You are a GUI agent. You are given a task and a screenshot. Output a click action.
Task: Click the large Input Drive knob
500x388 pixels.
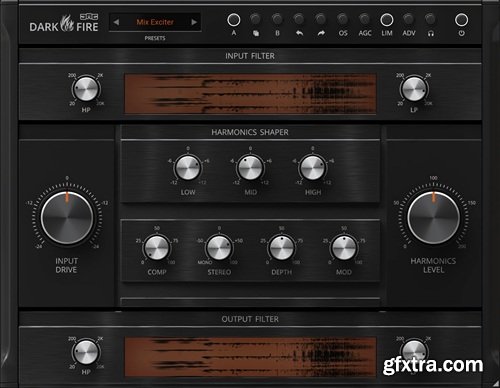[x=67, y=218]
